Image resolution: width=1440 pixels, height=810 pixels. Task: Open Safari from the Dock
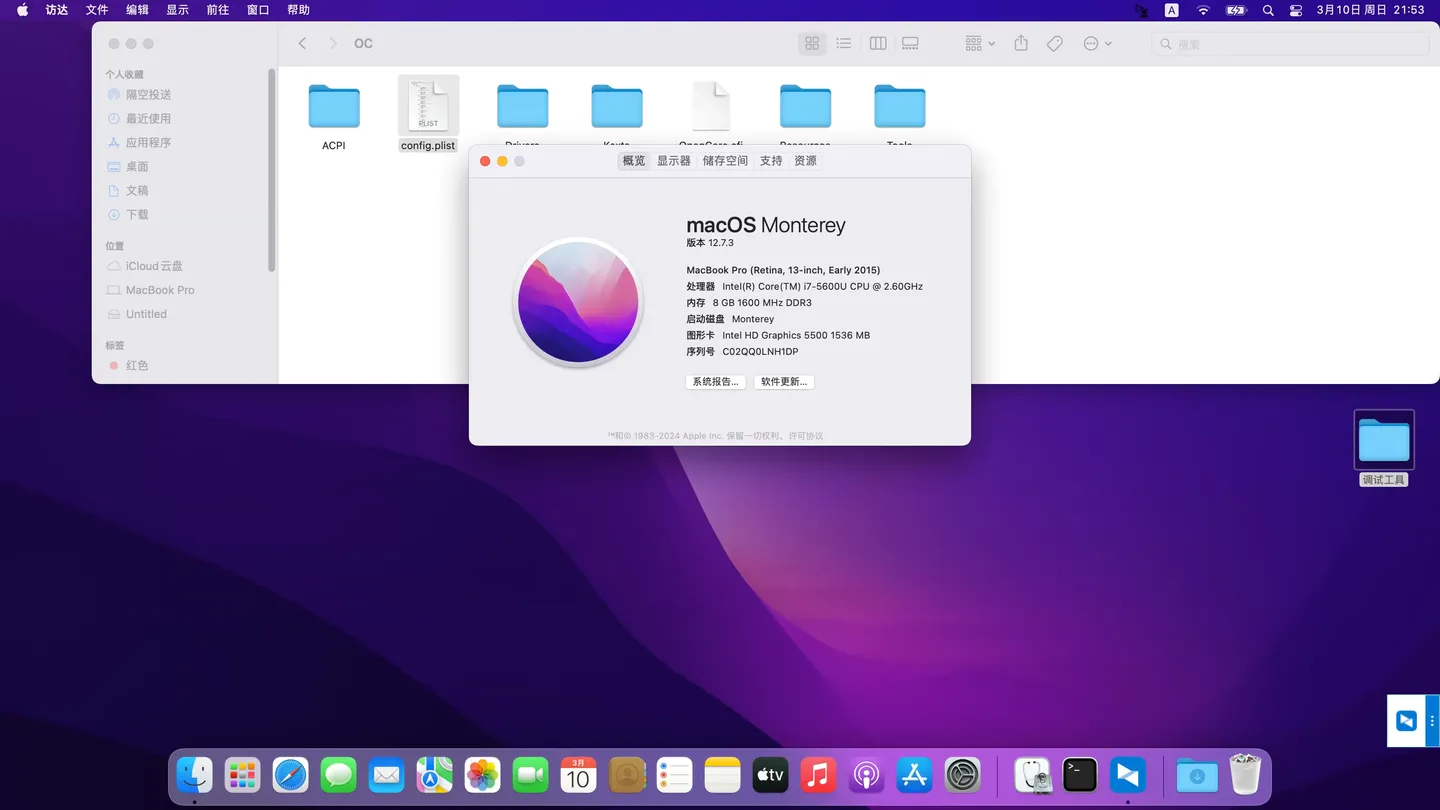pyautogui.click(x=290, y=775)
